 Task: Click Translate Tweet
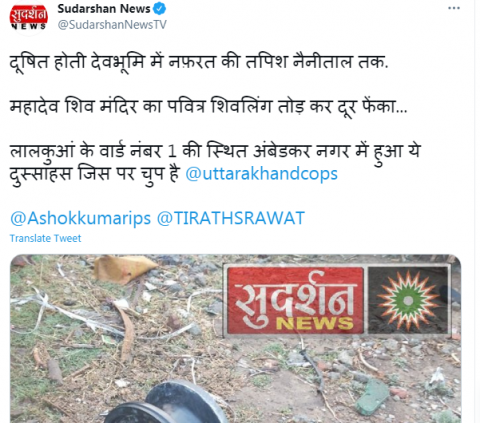pos(45,238)
